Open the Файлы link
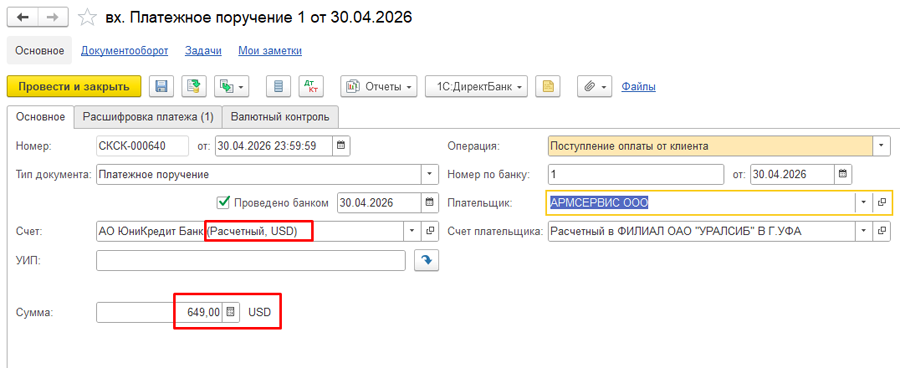The height and width of the screenshot is (368, 900). click(638, 87)
